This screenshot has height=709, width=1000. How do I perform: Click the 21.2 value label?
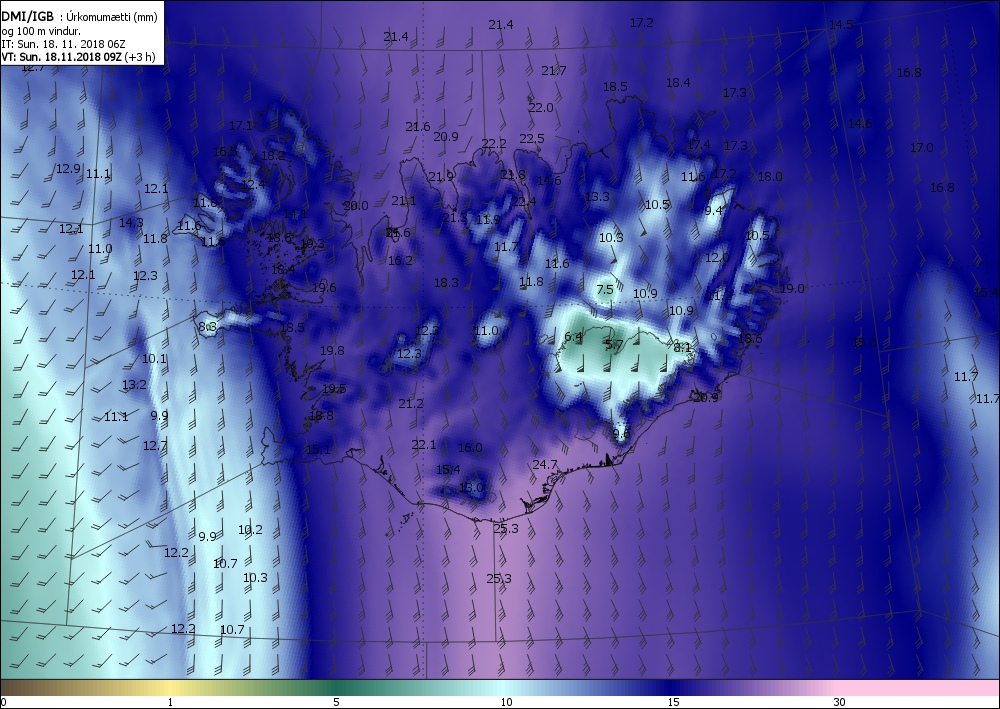pos(411,404)
